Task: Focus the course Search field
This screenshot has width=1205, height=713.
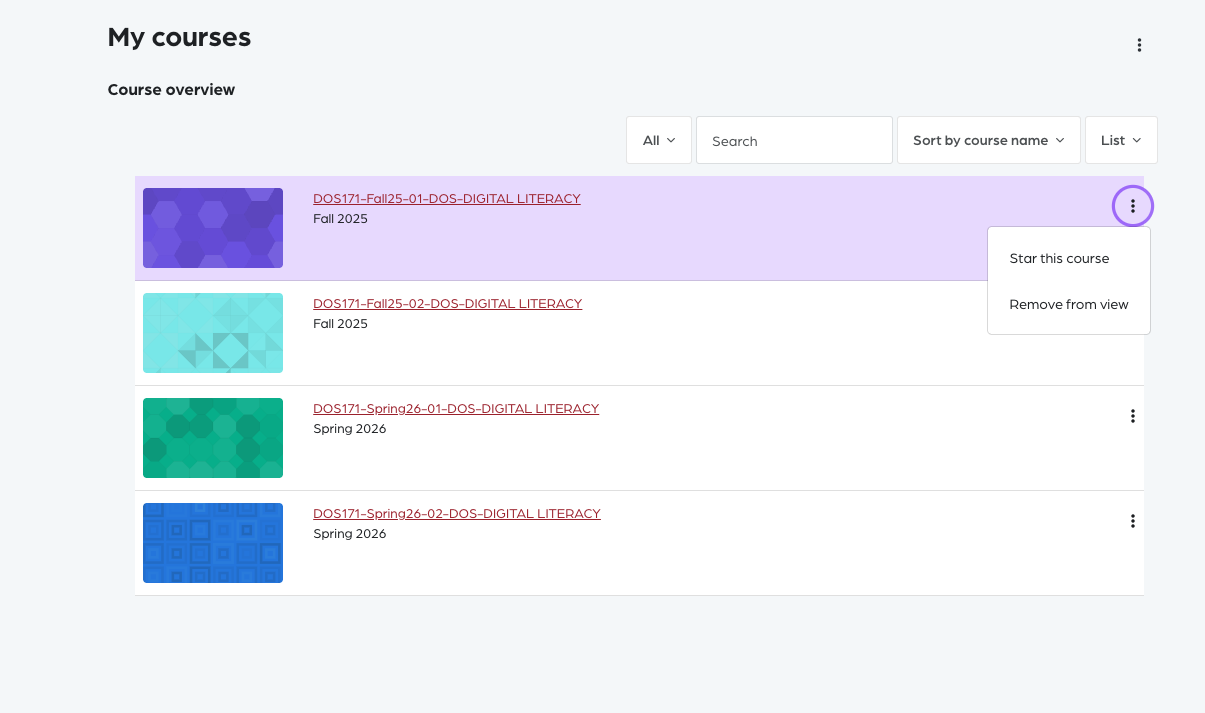Action: (x=794, y=140)
